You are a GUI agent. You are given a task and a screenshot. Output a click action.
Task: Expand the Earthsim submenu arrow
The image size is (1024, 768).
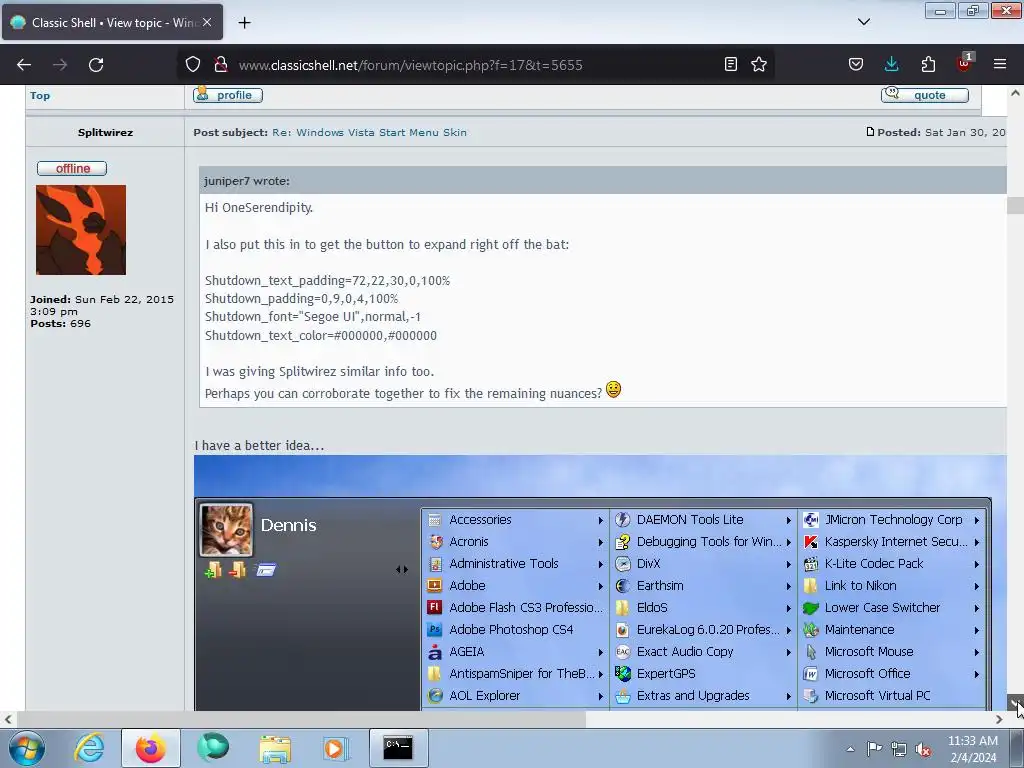coord(788,586)
